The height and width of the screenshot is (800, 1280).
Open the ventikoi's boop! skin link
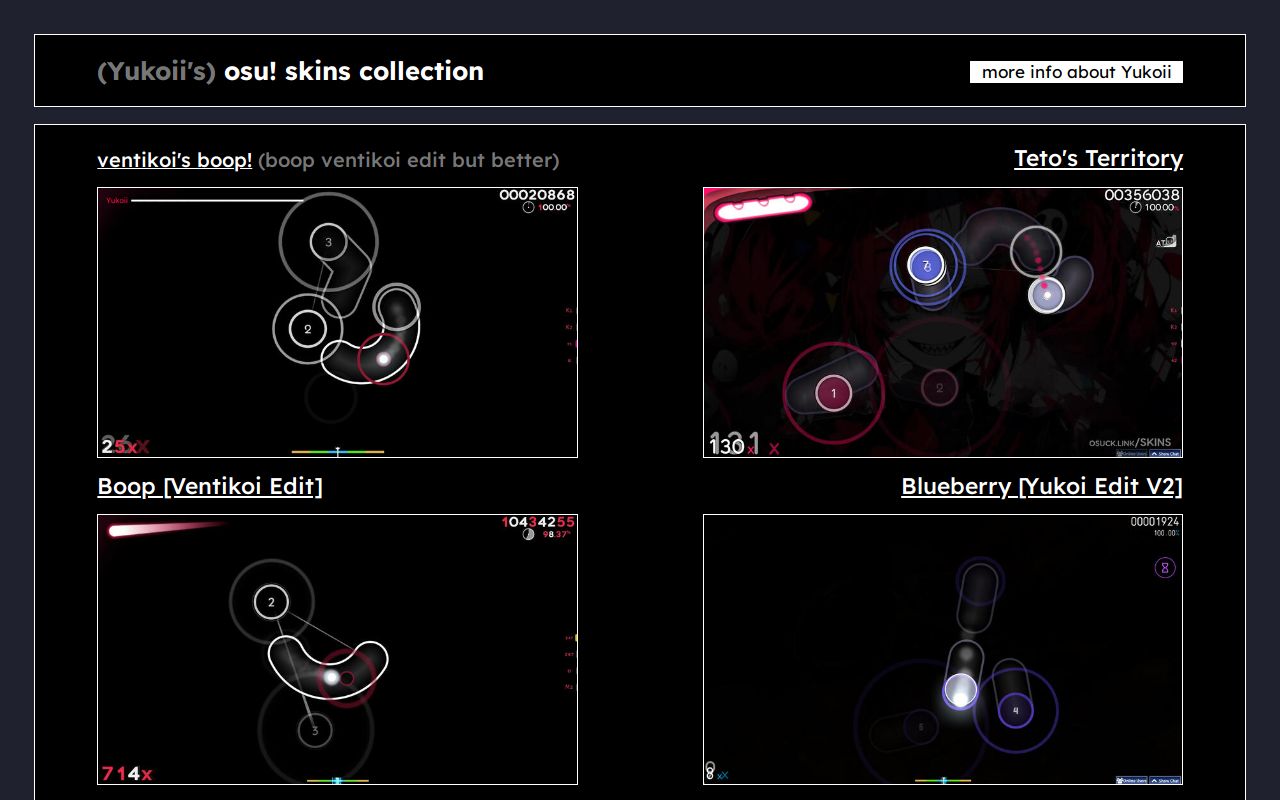pos(174,160)
